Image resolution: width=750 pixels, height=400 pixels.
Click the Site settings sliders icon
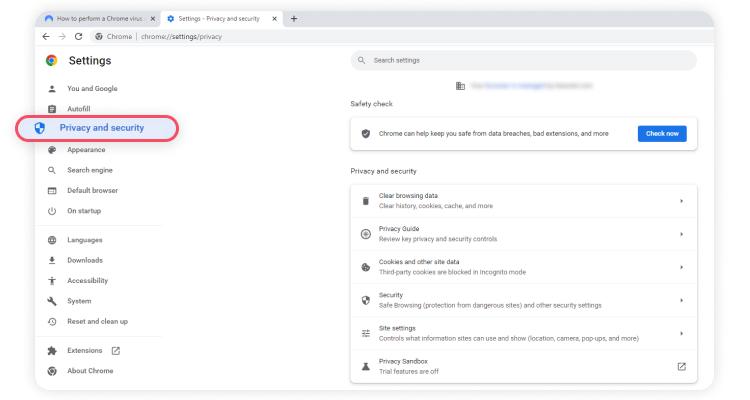pos(366,333)
